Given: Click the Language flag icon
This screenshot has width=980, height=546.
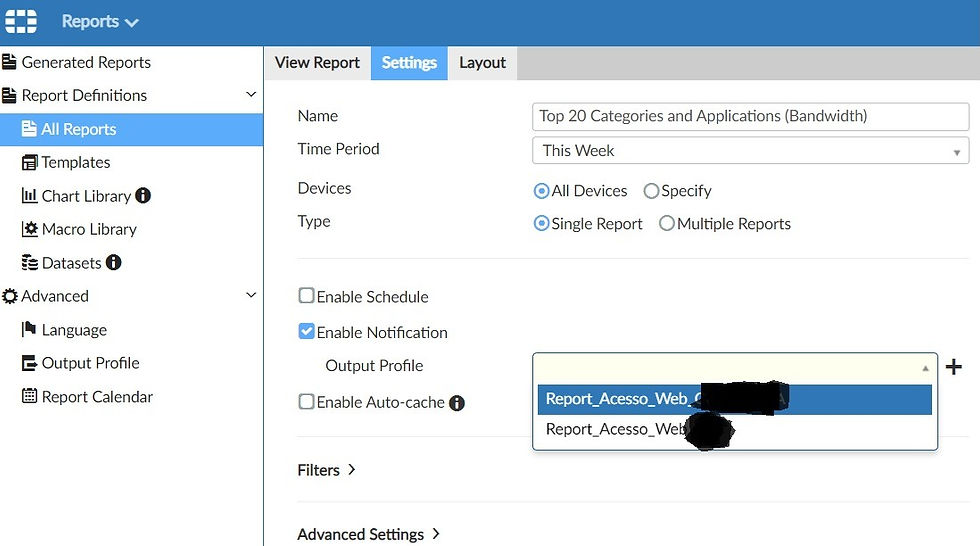Looking at the screenshot, I should [29, 329].
